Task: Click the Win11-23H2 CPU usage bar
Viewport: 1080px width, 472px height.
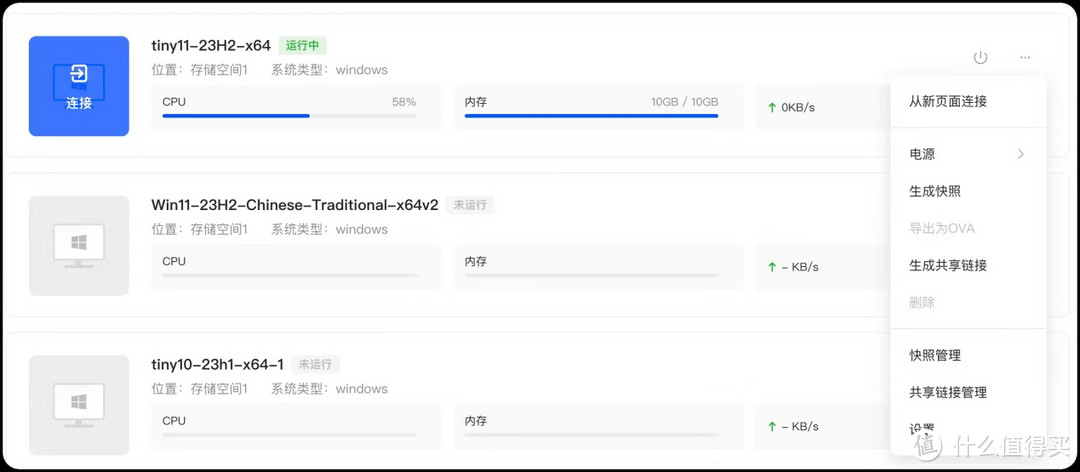Action: (289, 275)
